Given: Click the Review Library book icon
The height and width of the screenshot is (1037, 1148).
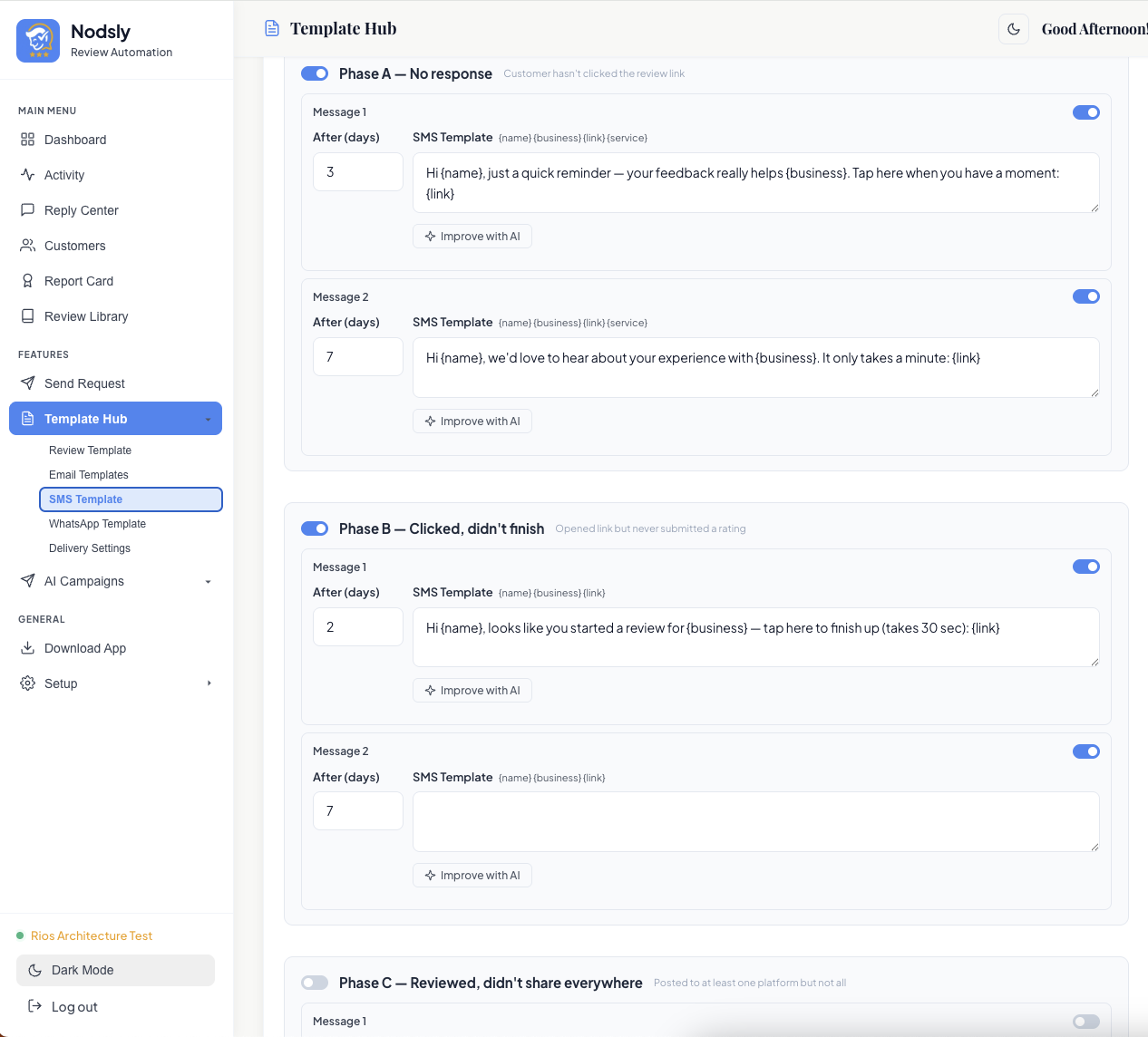Looking at the screenshot, I should (28, 316).
